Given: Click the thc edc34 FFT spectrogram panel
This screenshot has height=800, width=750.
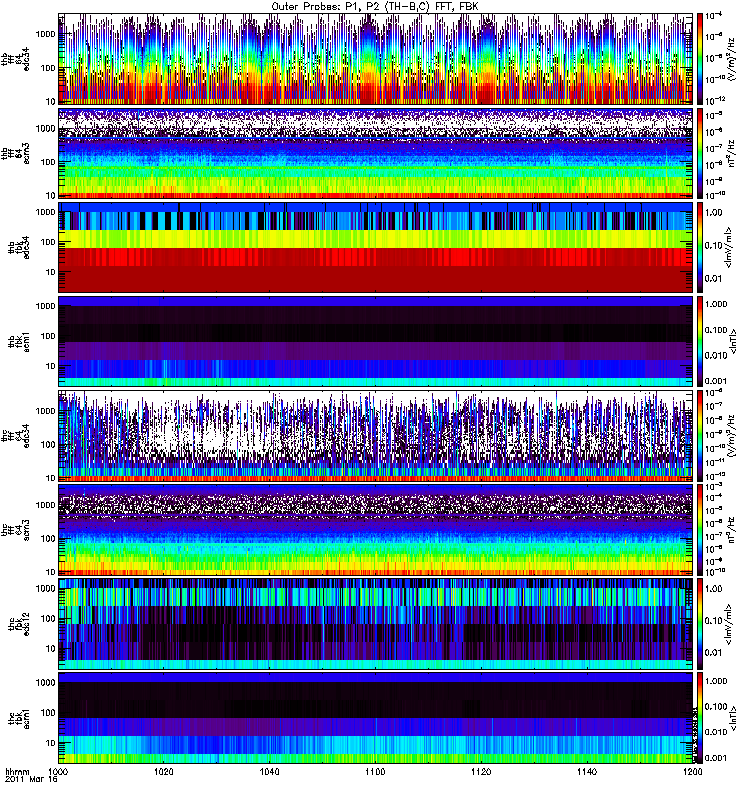Looking at the screenshot, I should click(375, 435).
